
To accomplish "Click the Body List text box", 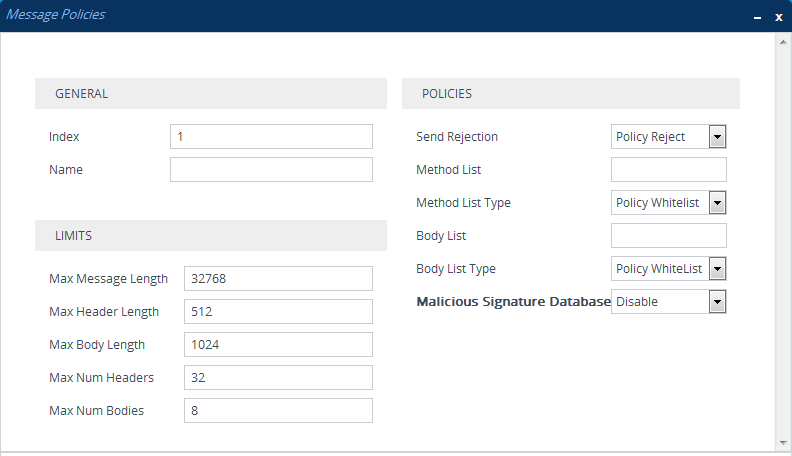I will (x=669, y=236).
